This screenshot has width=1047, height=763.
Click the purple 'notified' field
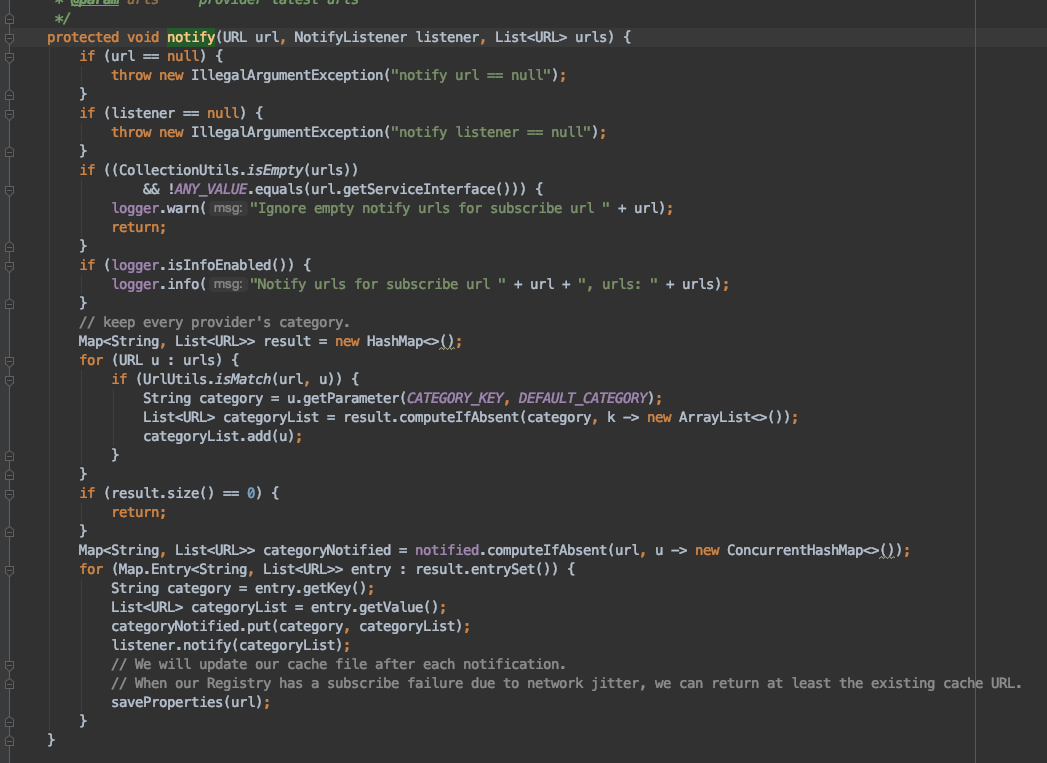447,551
